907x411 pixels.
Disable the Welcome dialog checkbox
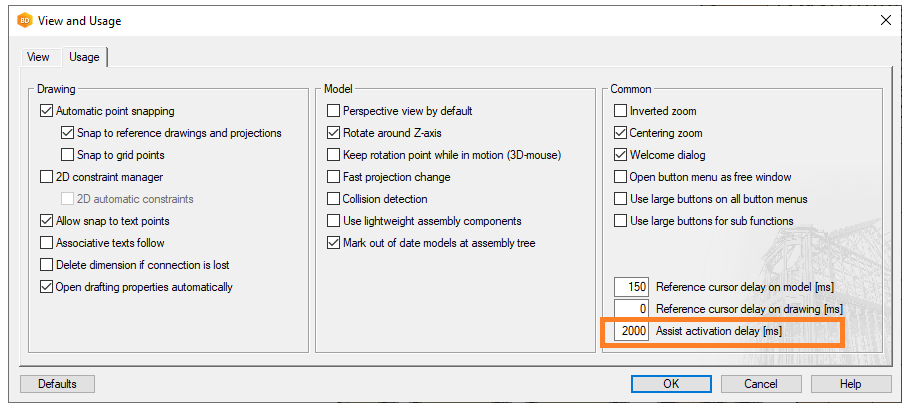coord(621,155)
